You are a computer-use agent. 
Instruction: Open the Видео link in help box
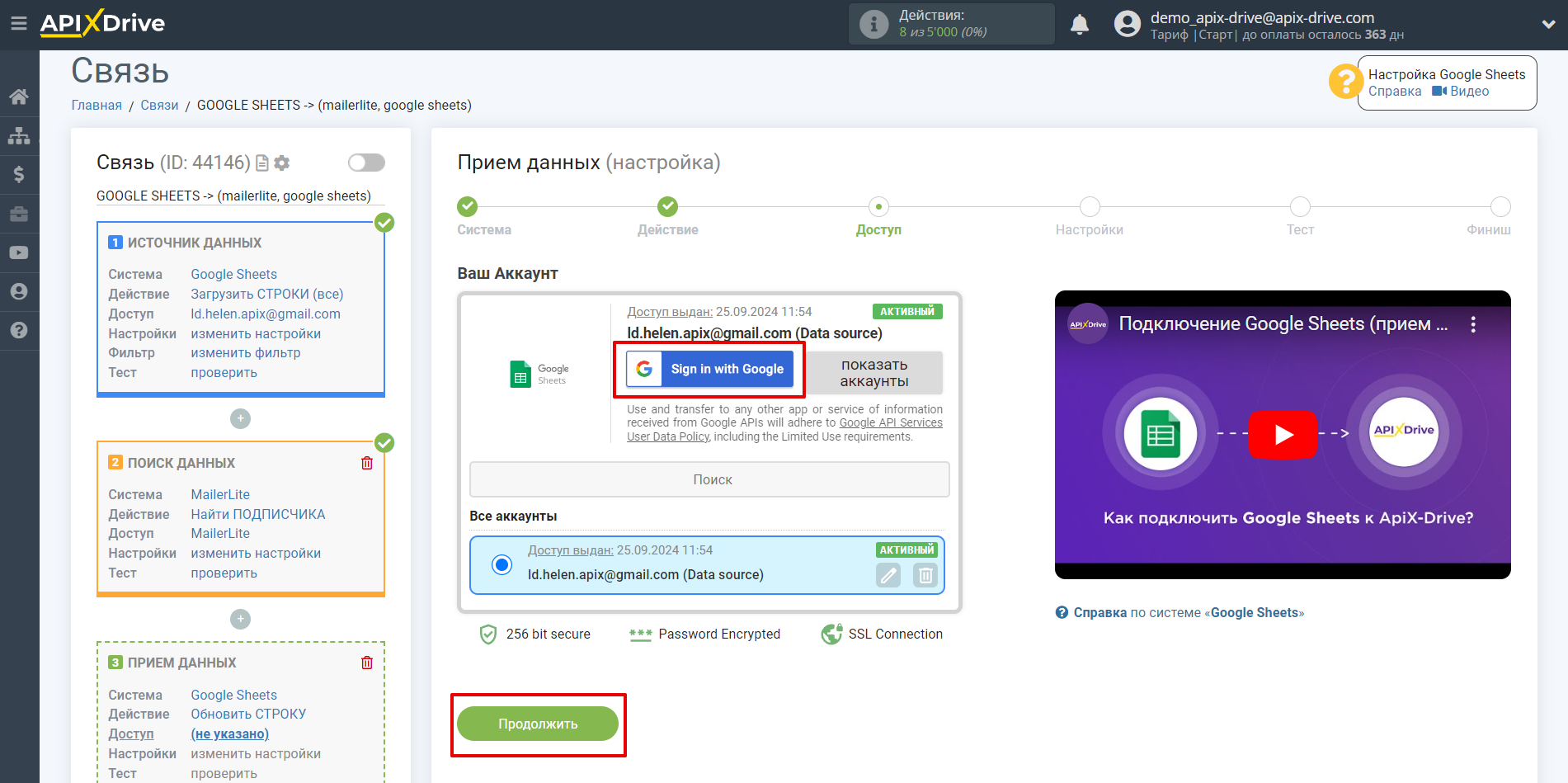pyautogui.click(x=1461, y=92)
